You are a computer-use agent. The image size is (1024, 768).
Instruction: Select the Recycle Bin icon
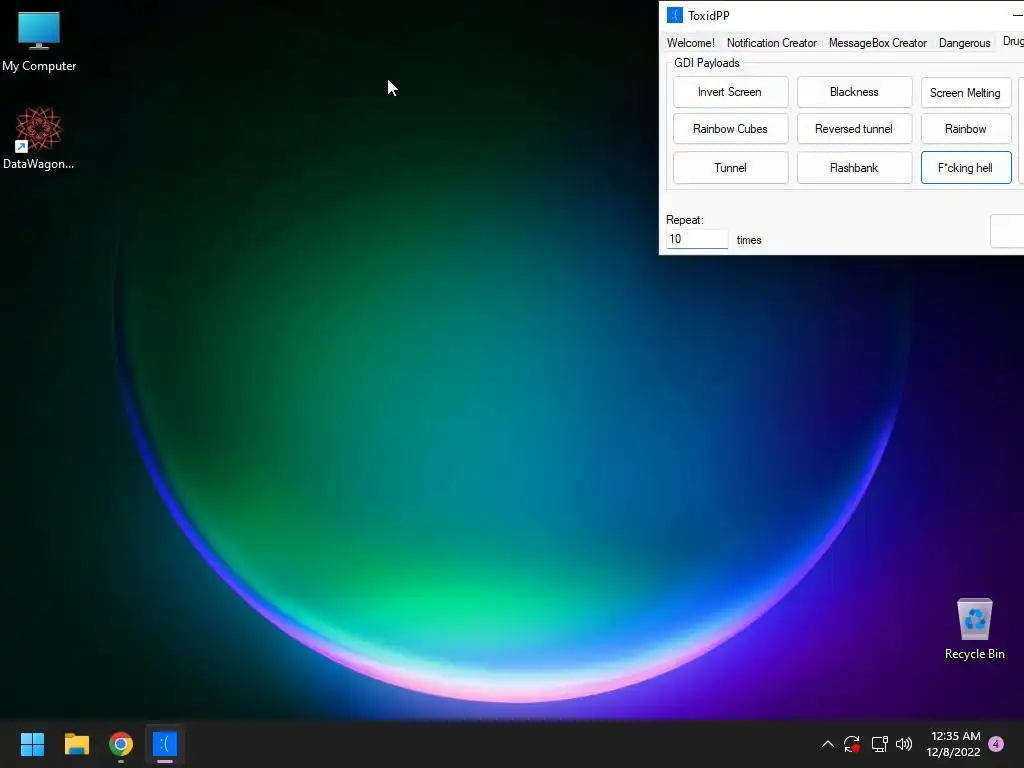point(974,628)
